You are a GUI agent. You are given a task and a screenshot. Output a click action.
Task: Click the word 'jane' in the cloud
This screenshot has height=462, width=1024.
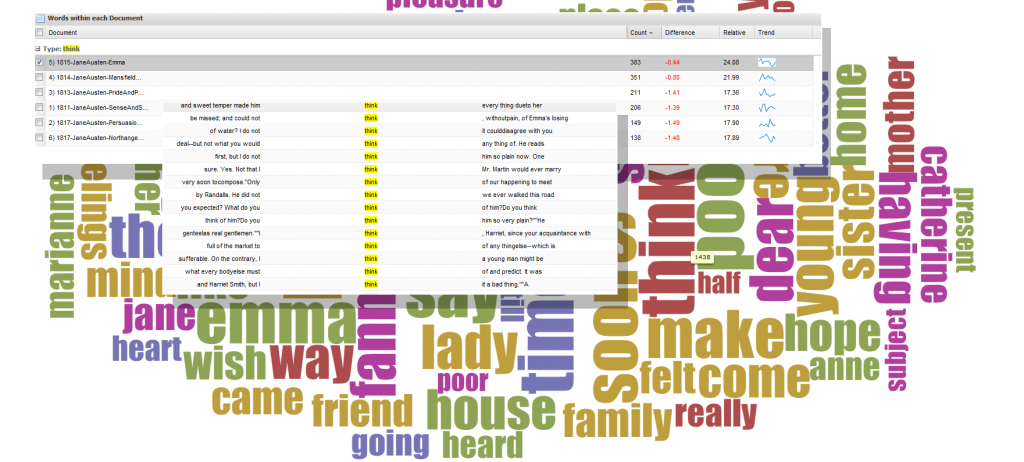click(159, 317)
